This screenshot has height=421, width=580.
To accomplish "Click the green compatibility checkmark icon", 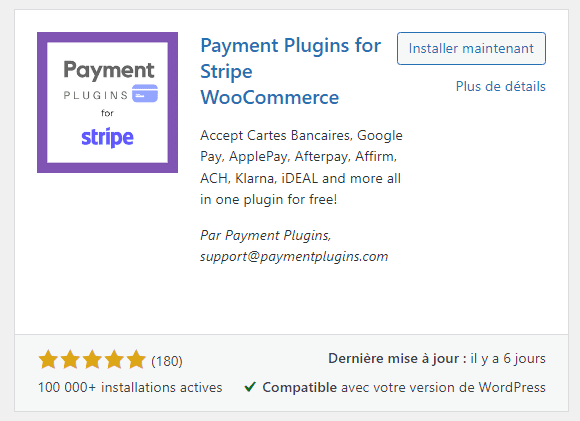I will pos(250,387).
